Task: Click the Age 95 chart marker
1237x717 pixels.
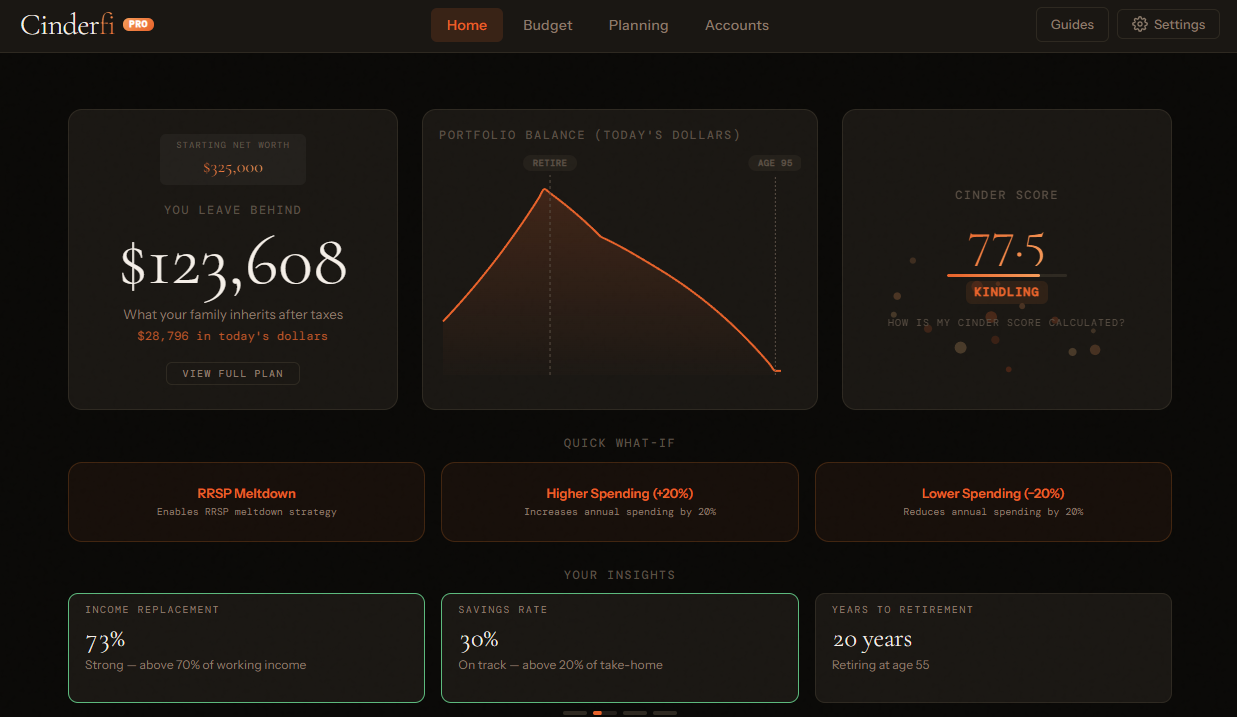Action: [x=775, y=163]
